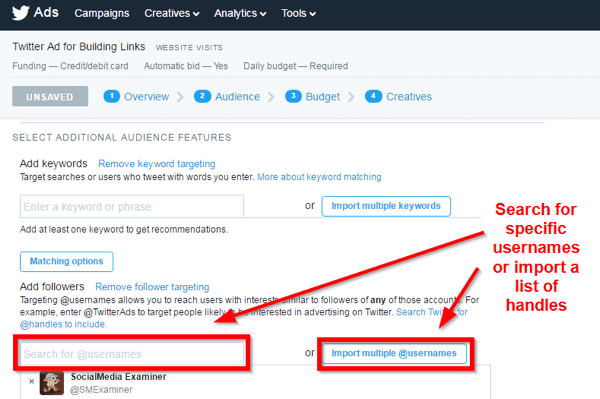Go to step 2 Audience
The image size is (600, 399).
pyautogui.click(x=227, y=96)
